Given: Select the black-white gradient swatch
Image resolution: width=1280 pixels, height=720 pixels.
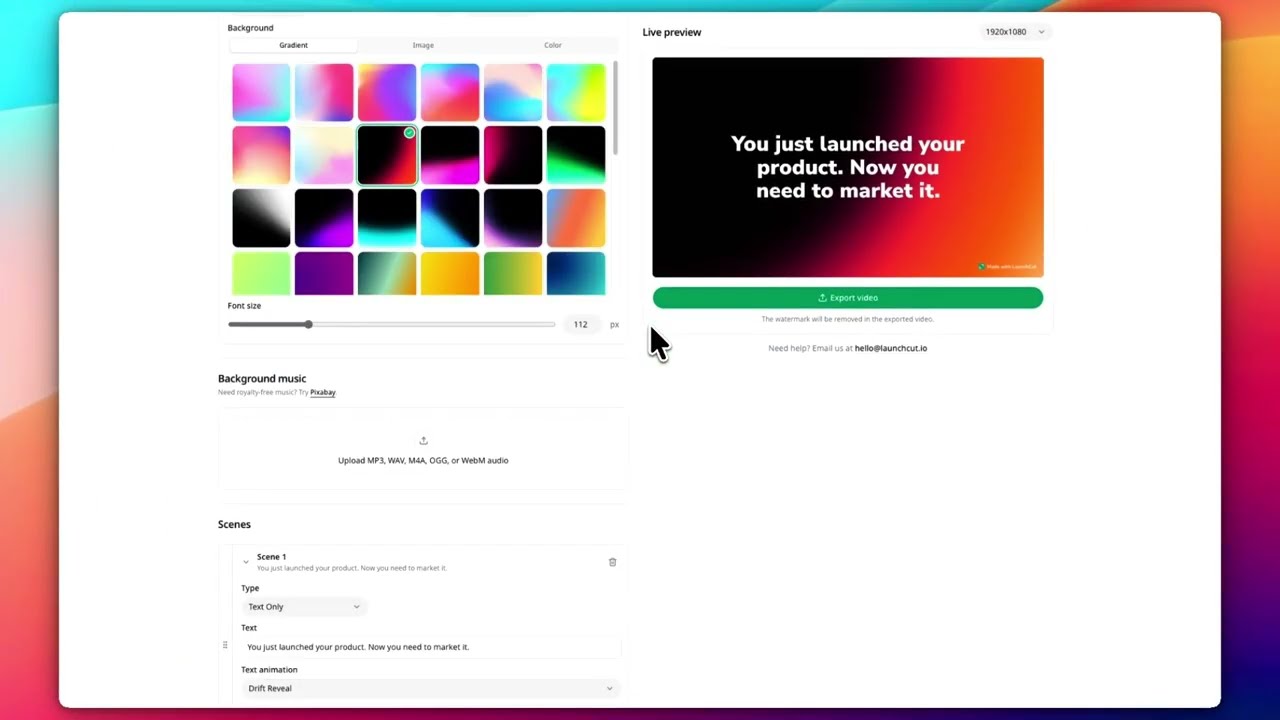Looking at the screenshot, I should (261, 218).
